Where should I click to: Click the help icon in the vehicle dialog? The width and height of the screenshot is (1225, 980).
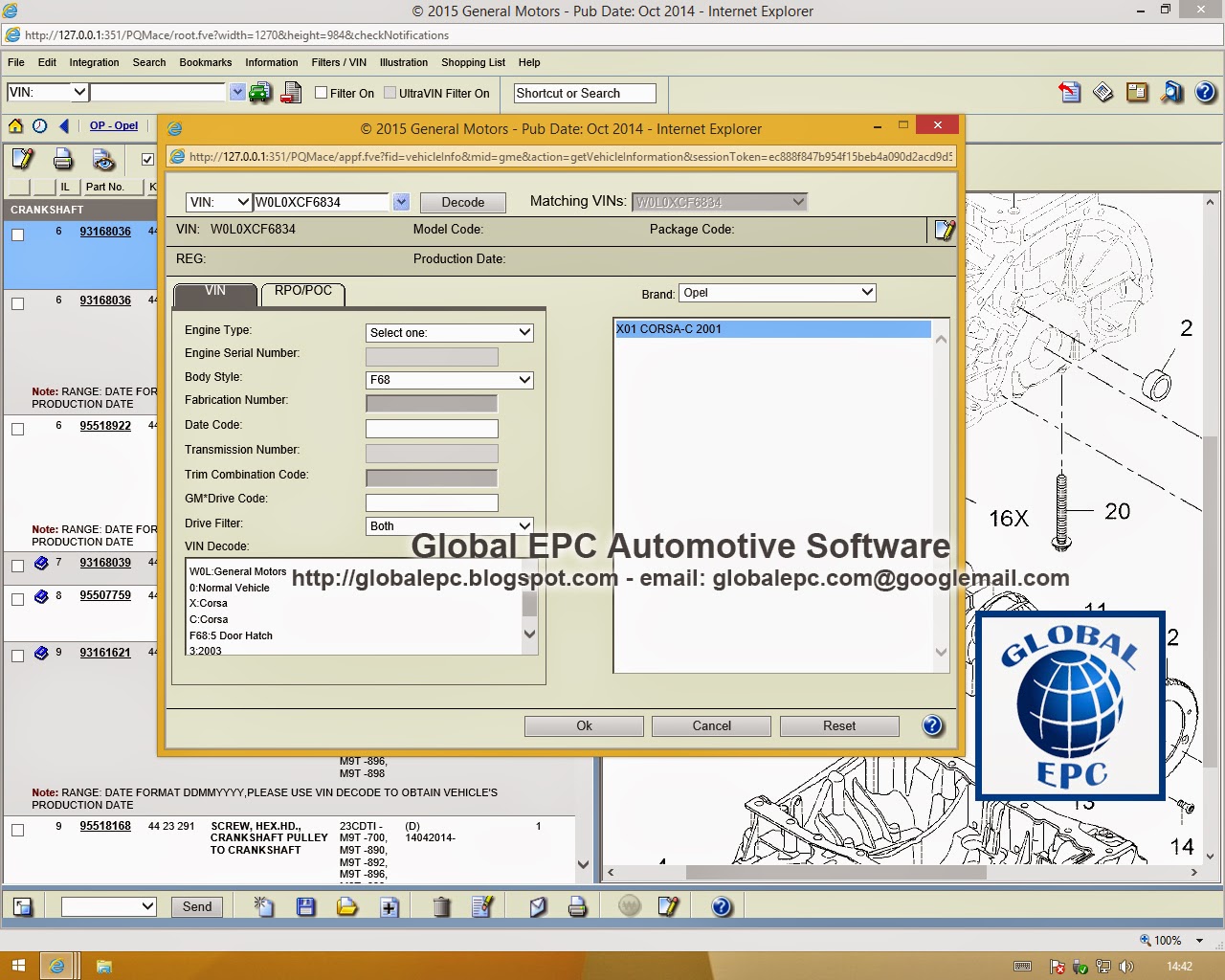[x=933, y=725]
